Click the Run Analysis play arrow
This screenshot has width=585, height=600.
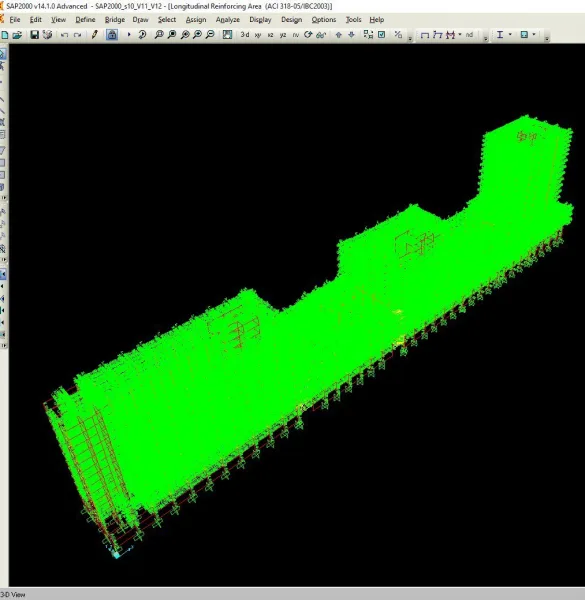click(x=129, y=34)
